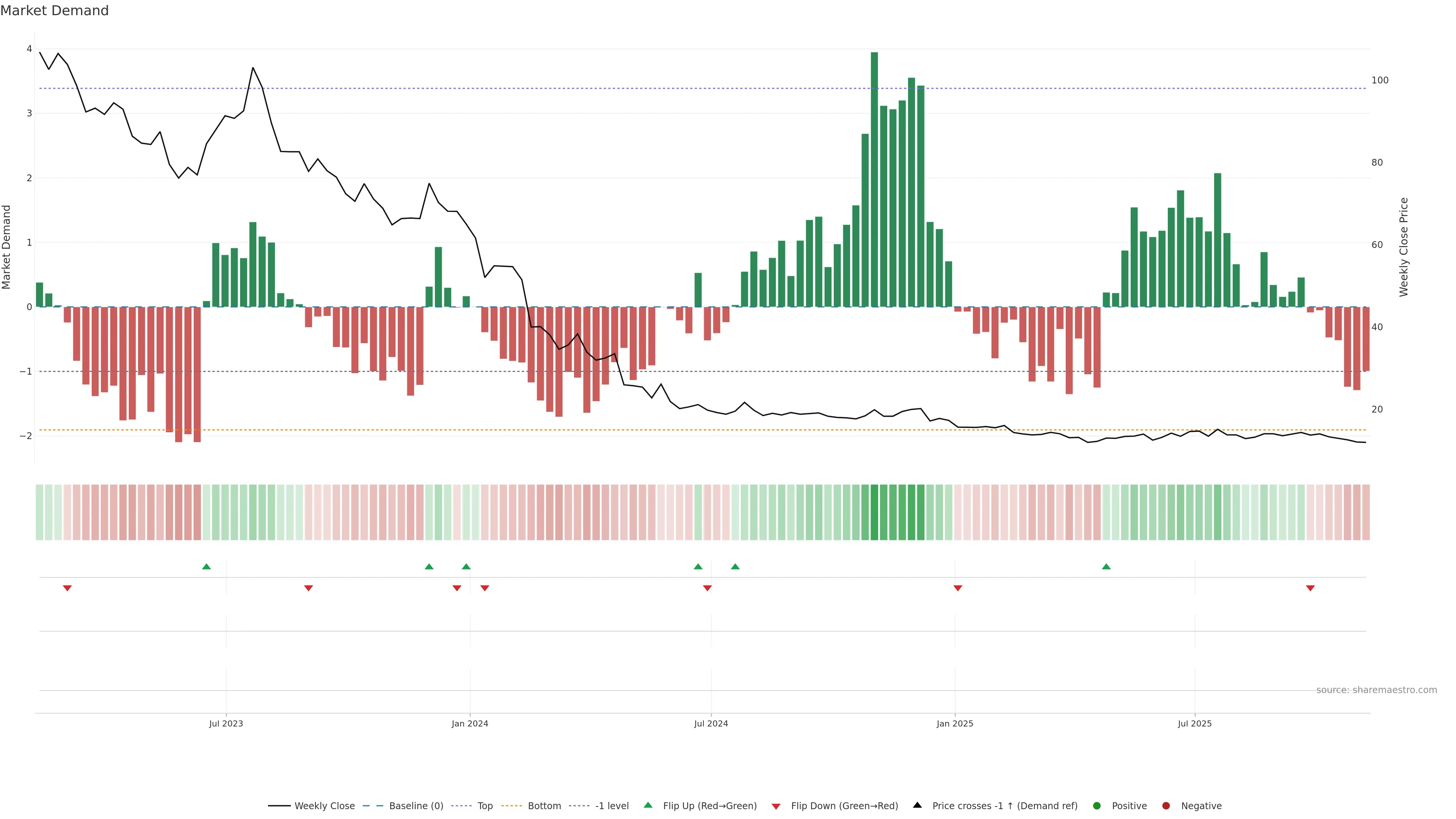Screen dimensions: 1456x819
Task: Click the black Price crosses triangle legend icon
Action: click(917, 805)
